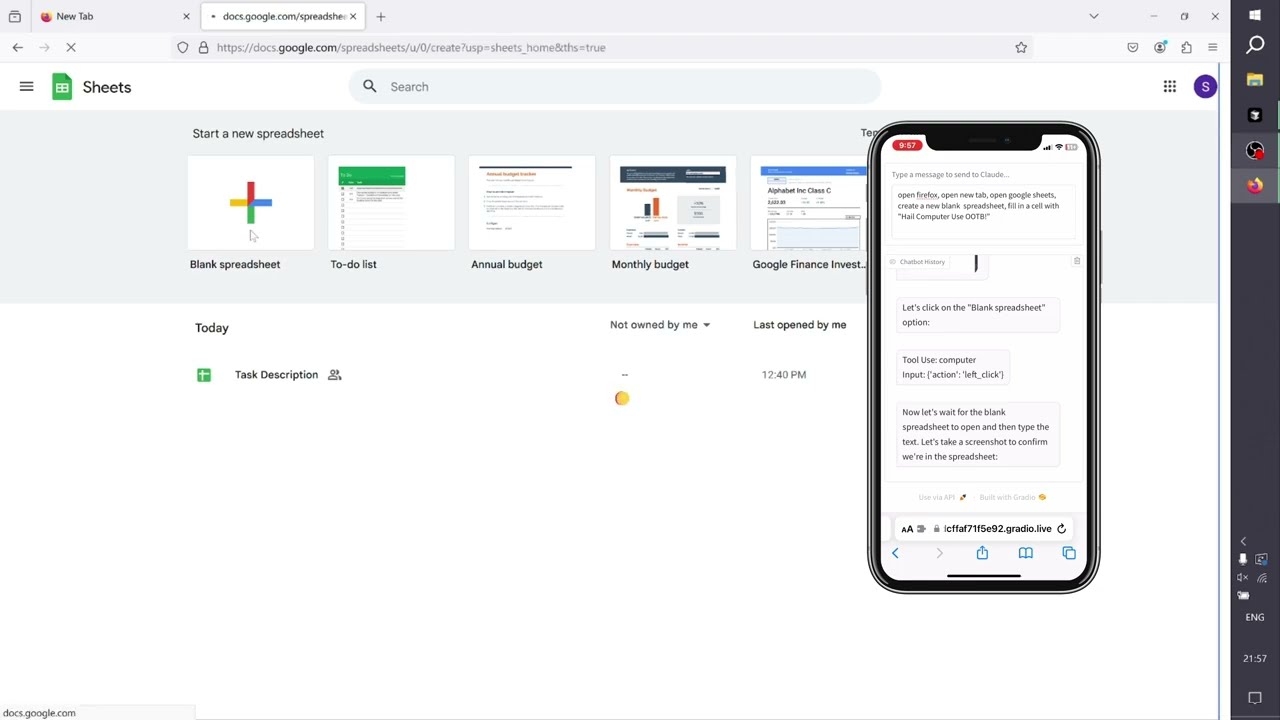Close the docs.google.com spreadsheet tab
The width and height of the screenshot is (1280, 720).
(x=352, y=16)
